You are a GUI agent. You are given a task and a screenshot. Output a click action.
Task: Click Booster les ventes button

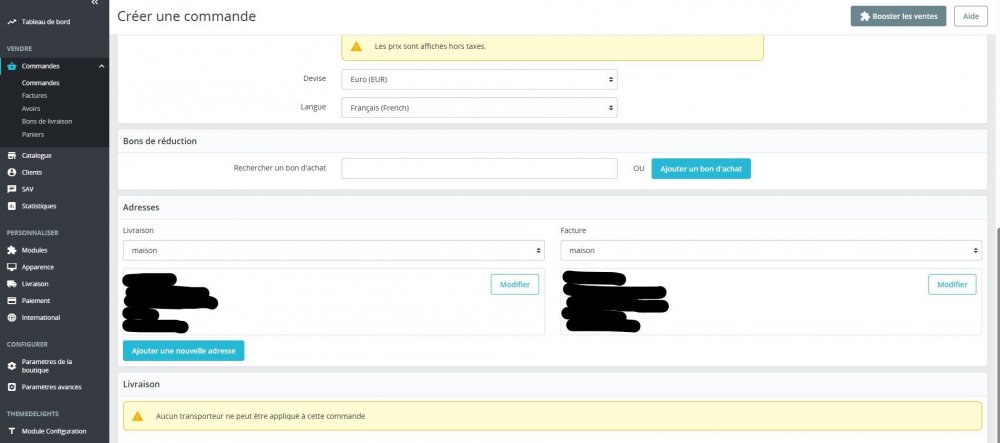pos(898,16)
